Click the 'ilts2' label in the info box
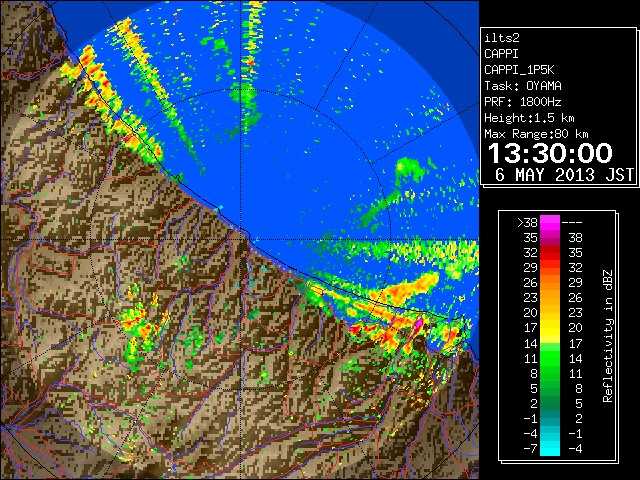The image size is (640, 480). [x=502, y=38]
